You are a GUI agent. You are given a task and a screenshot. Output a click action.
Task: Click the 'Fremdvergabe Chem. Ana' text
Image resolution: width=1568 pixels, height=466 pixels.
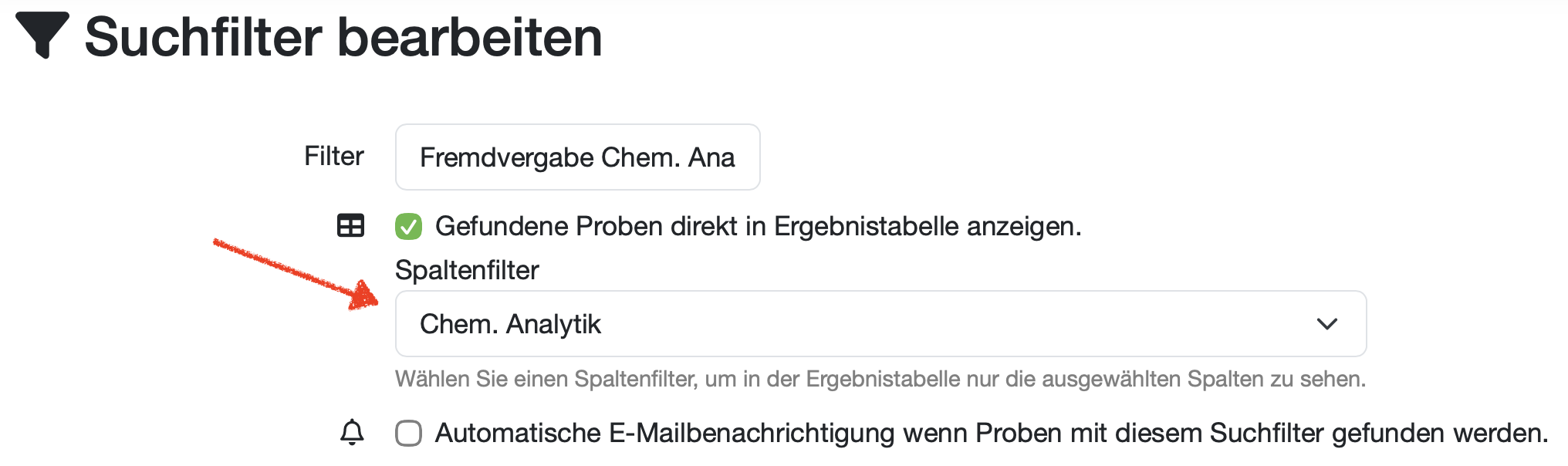(x=576, y=157)
